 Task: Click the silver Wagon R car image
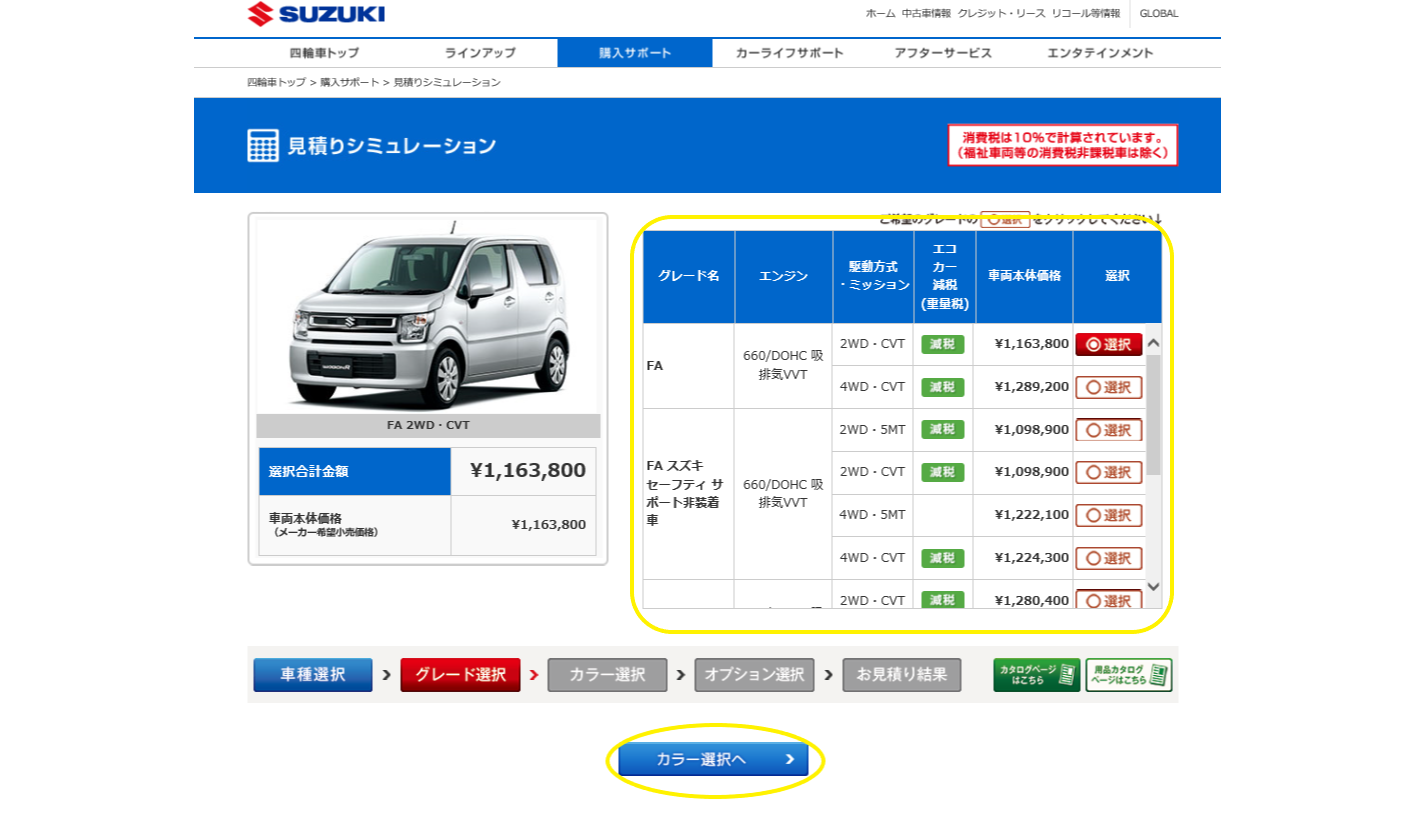[x=428, y=318]
